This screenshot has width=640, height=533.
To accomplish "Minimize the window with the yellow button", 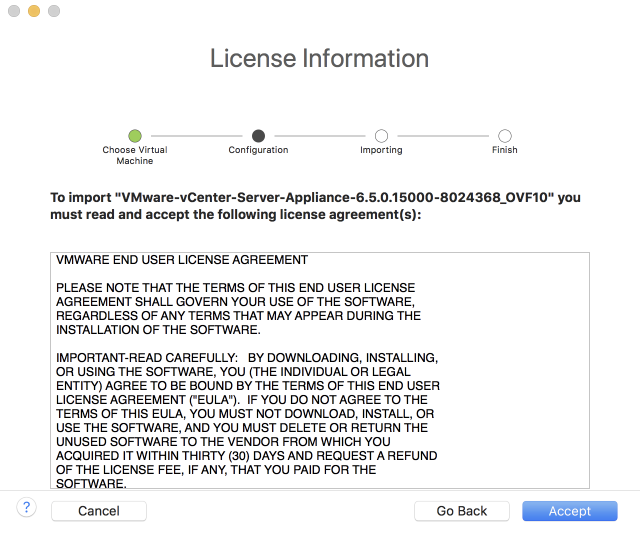I will [34, 11].
